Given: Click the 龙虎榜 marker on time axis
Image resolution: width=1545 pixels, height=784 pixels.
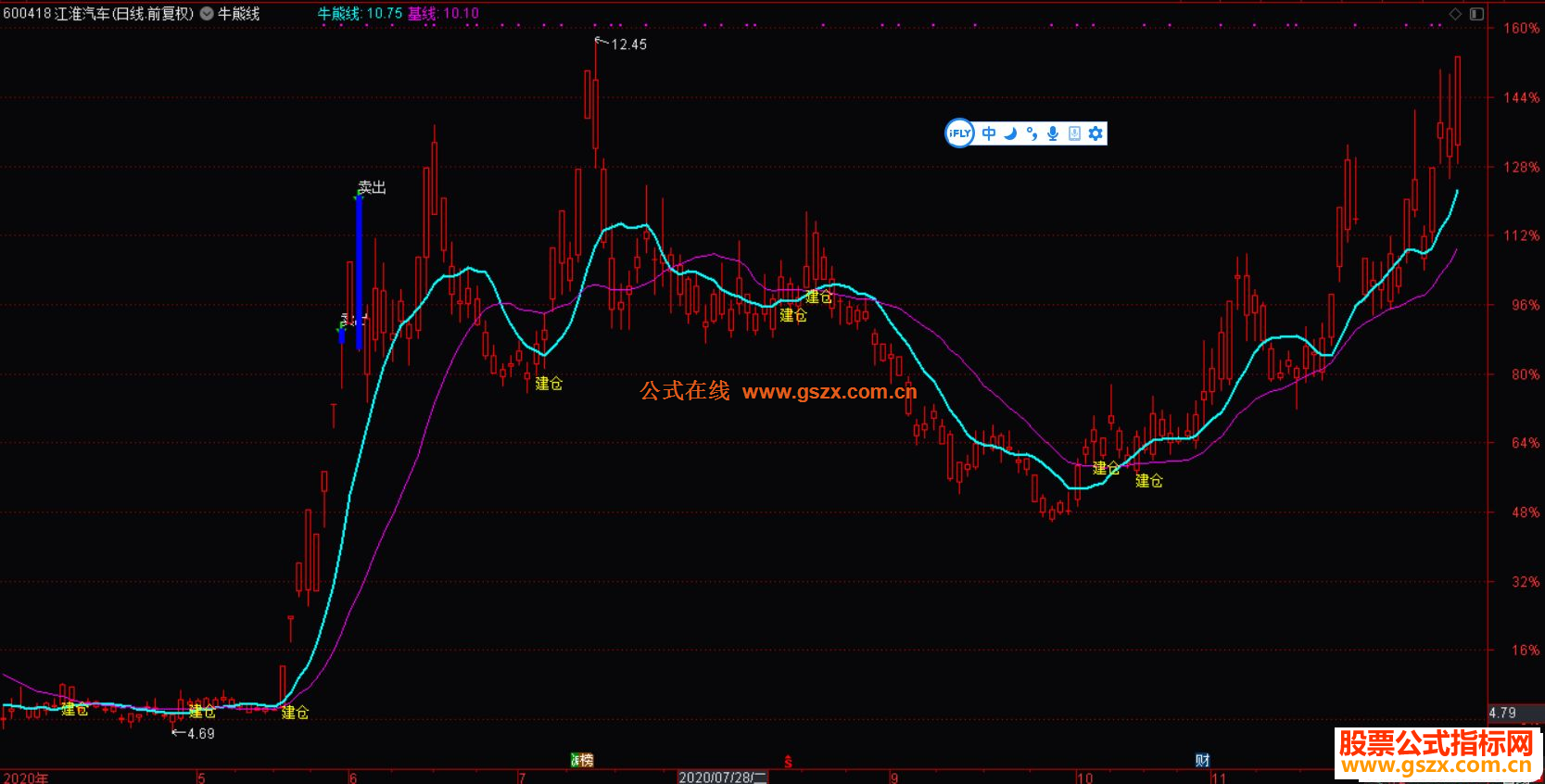Looking at the screenshot, I should (x=581, y=761).
